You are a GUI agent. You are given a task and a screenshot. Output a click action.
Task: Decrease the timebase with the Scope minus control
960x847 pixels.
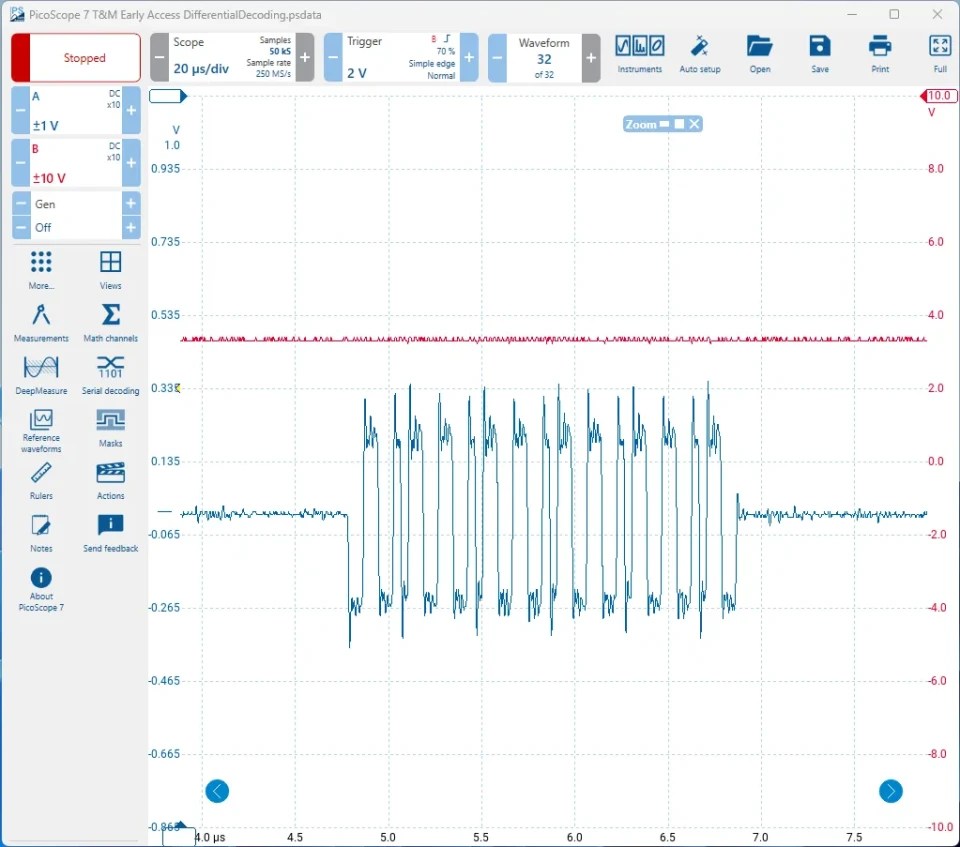158,56
